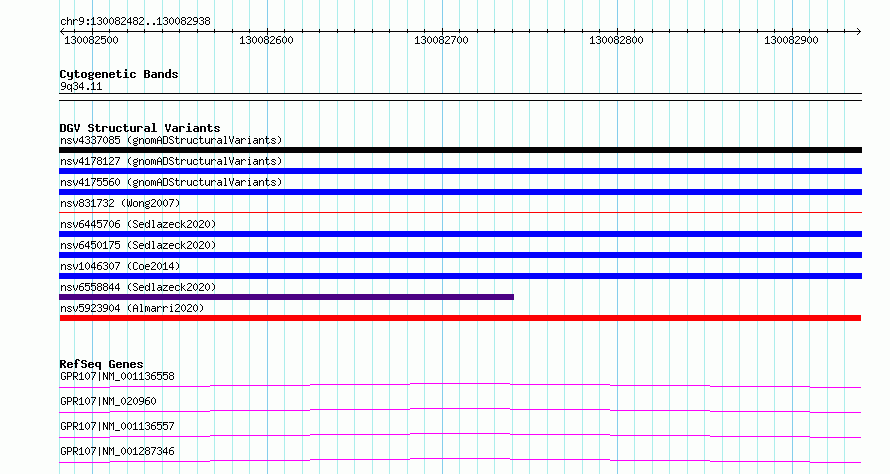This screenshot has height=474, width=890.
Task: Click ruler position 130082500
Action: pyautogui.click(x=91, y=40)
